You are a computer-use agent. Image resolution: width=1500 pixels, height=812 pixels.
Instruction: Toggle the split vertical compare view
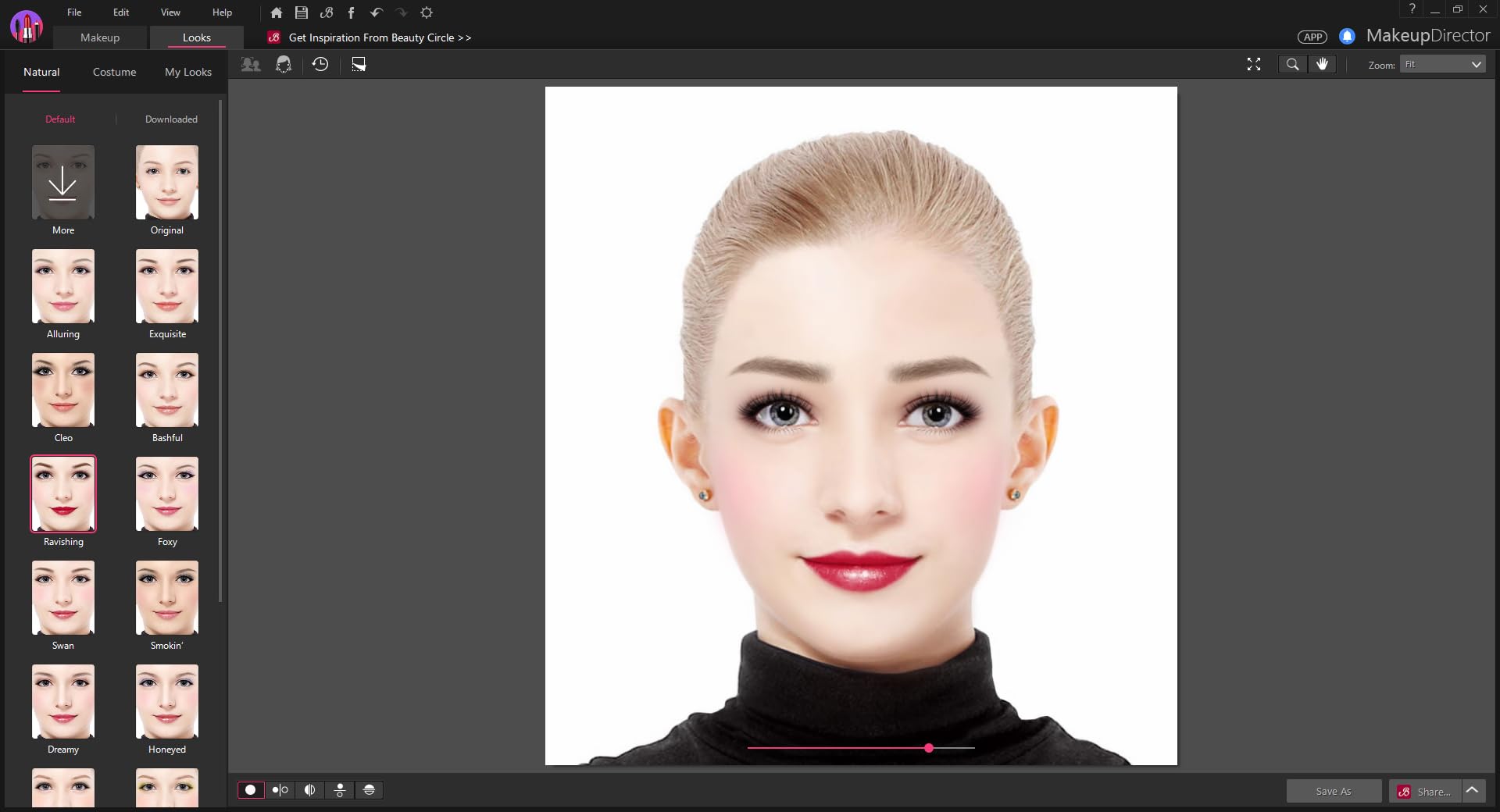click(310, 790)
